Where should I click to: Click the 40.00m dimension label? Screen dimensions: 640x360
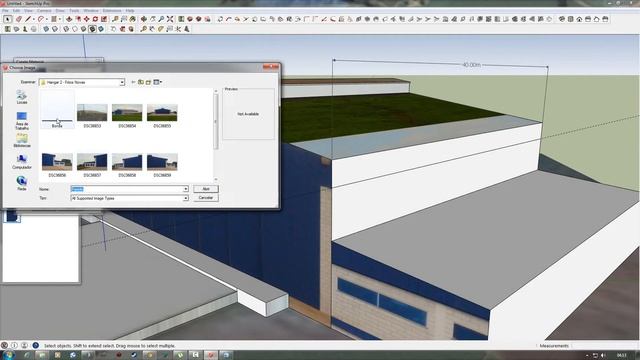(471, 65)
